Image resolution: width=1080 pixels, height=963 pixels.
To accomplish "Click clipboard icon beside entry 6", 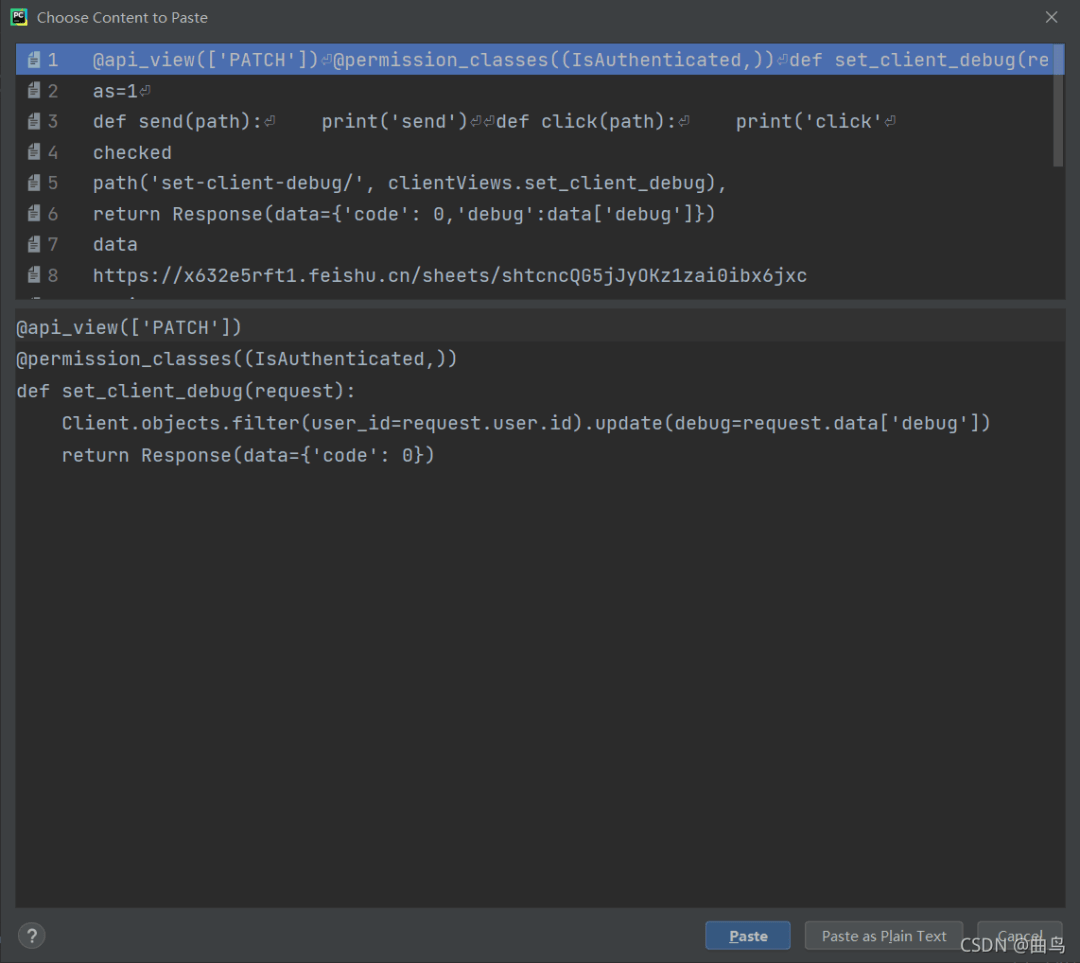I will click(34, 214).
